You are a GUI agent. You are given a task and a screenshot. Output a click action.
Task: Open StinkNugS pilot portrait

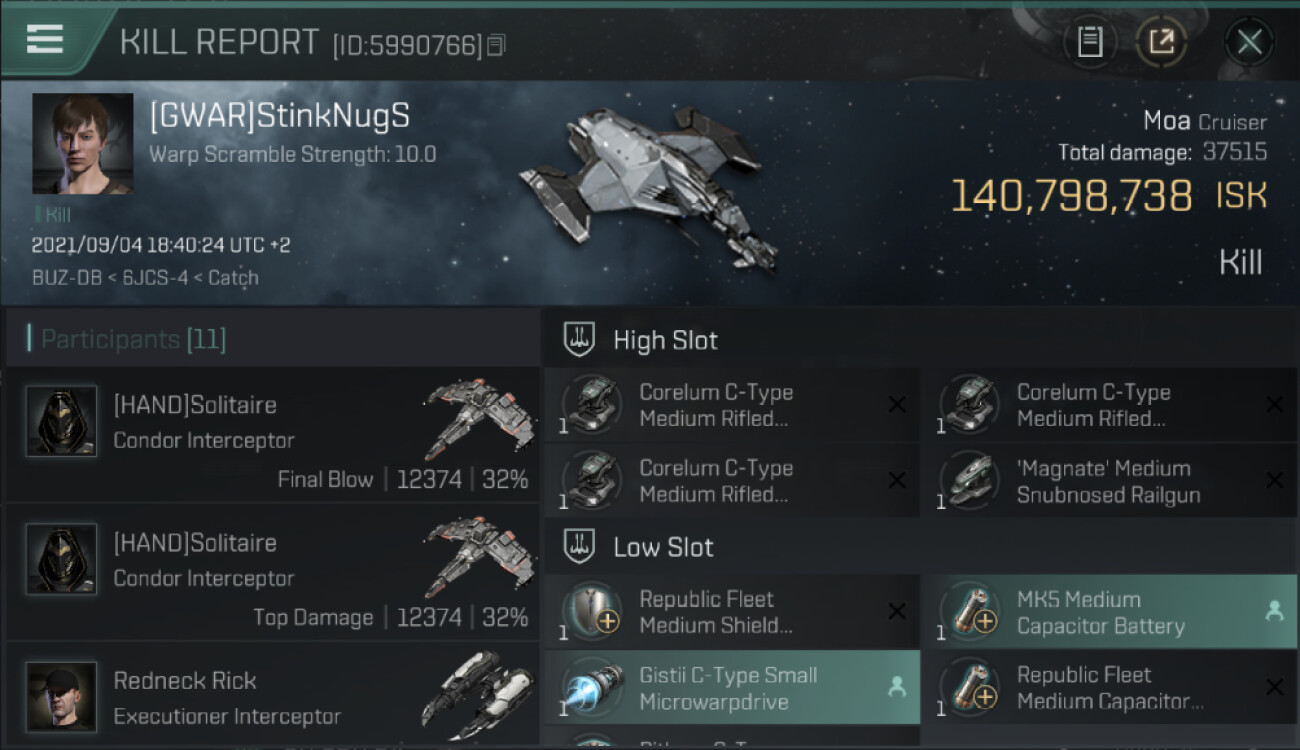point(82,143)
